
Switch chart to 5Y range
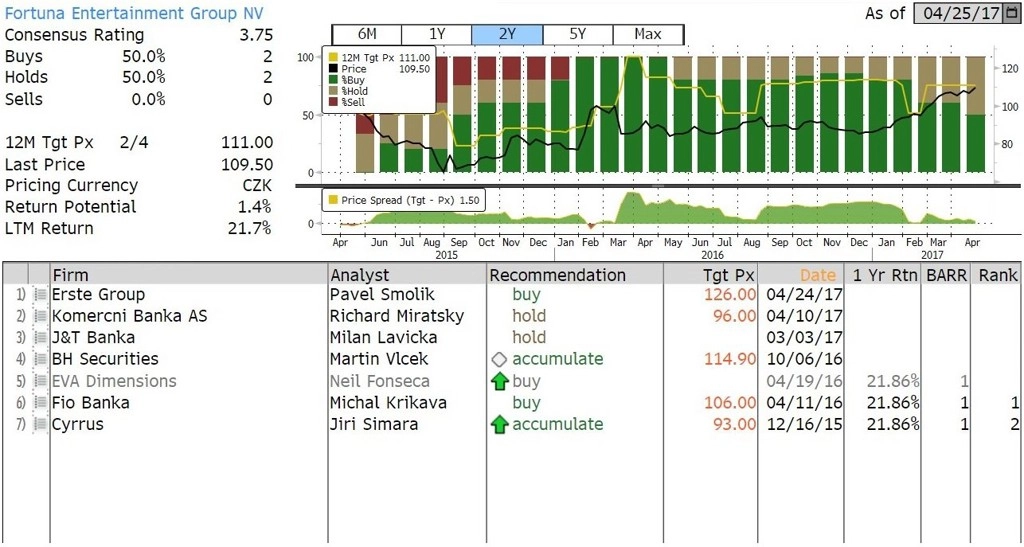pyautogui.click(x=578, y=34)
